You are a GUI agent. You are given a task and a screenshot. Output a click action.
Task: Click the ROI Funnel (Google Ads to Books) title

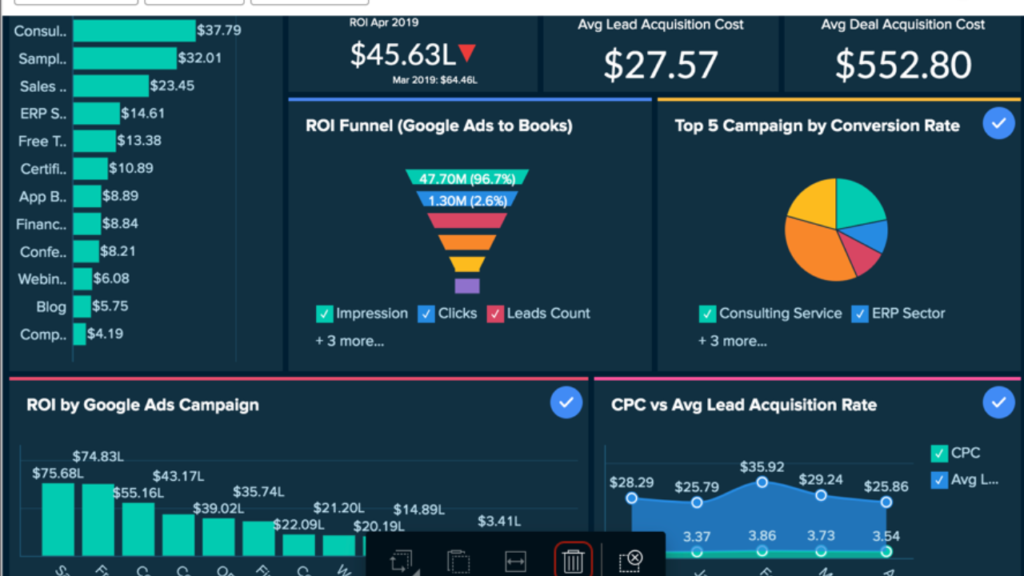pyautogui.click(x=439, y=126)
